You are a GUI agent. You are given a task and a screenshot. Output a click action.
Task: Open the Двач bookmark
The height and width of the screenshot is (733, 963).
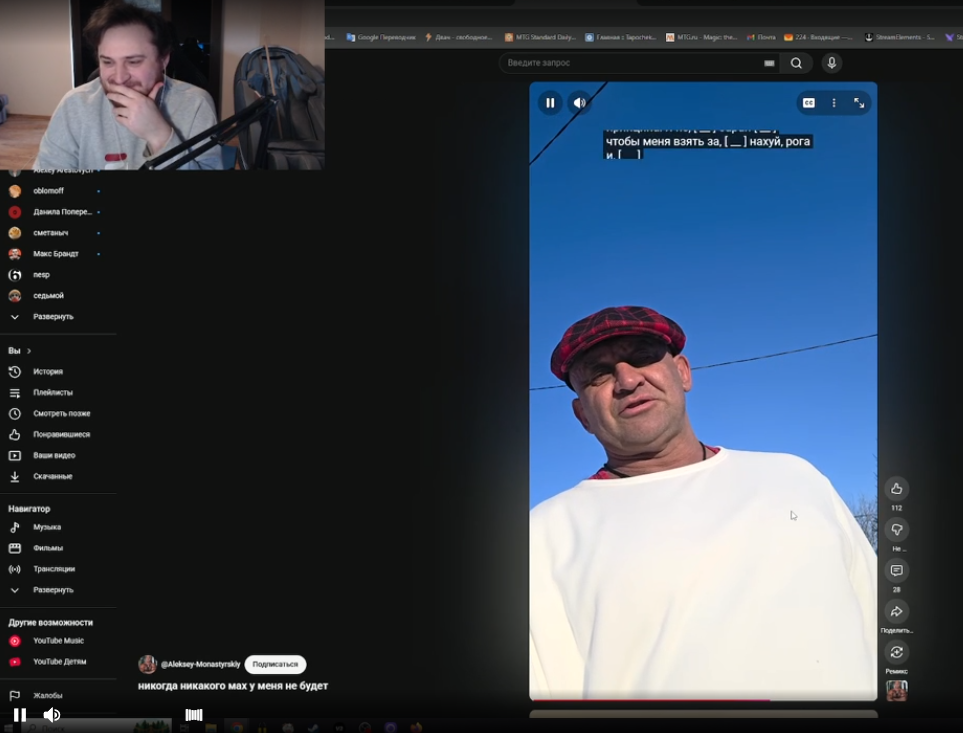pos(459,37)
